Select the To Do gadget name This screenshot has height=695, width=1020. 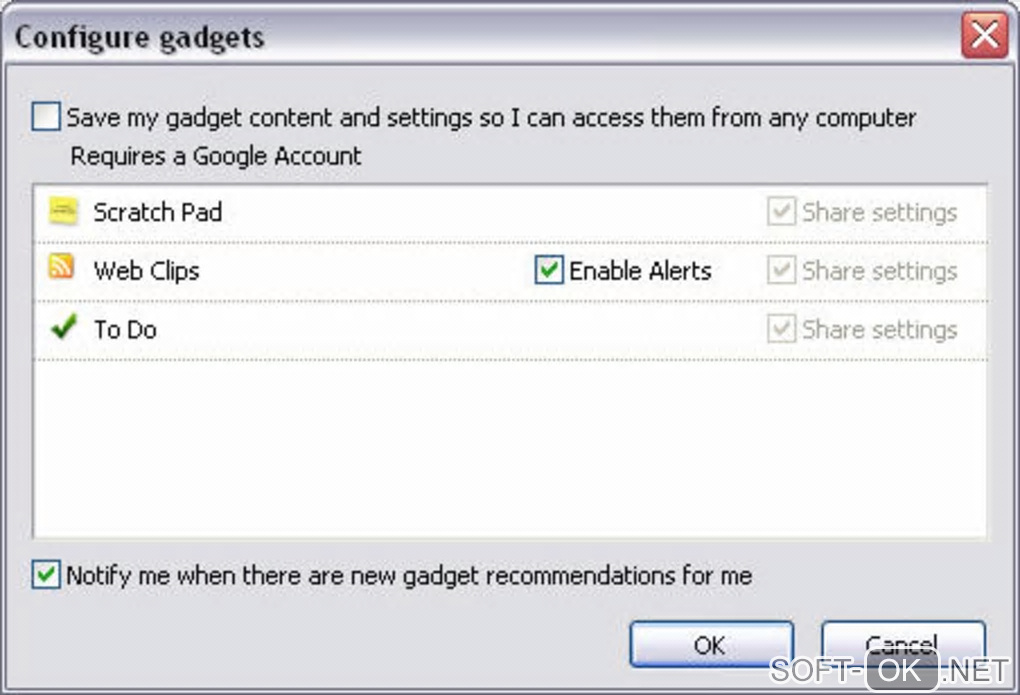click(125, 330)
